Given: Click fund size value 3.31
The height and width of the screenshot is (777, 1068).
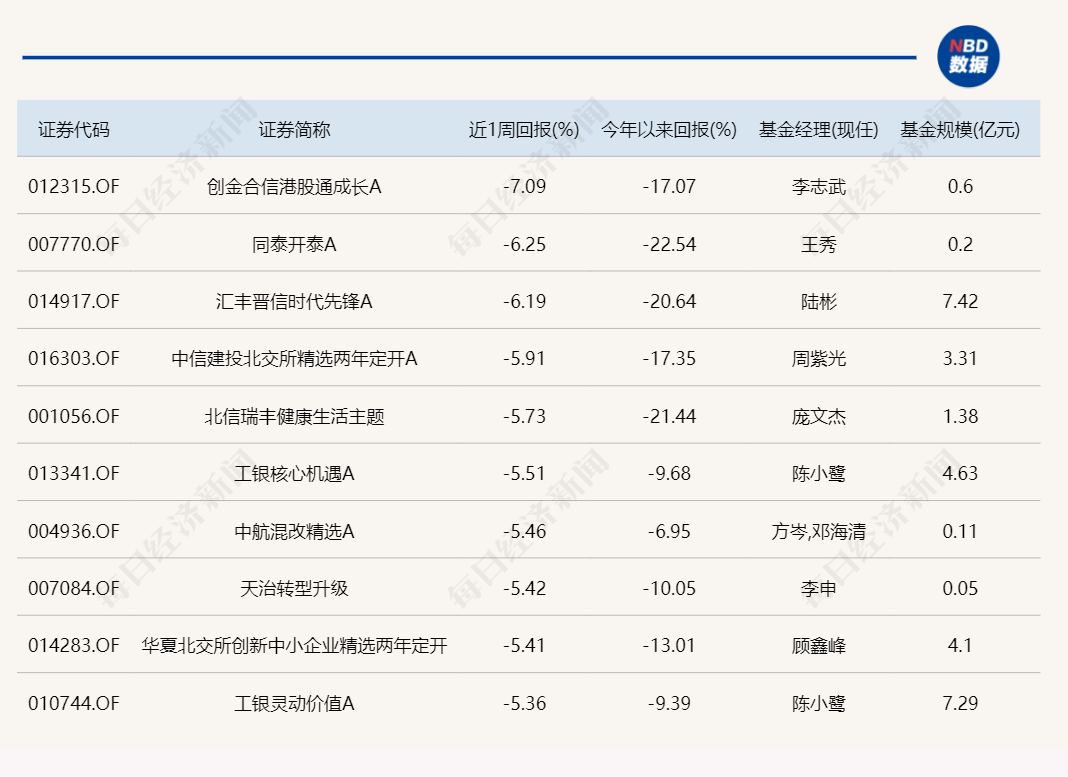Looking at the screenshot, I should 960,359.
